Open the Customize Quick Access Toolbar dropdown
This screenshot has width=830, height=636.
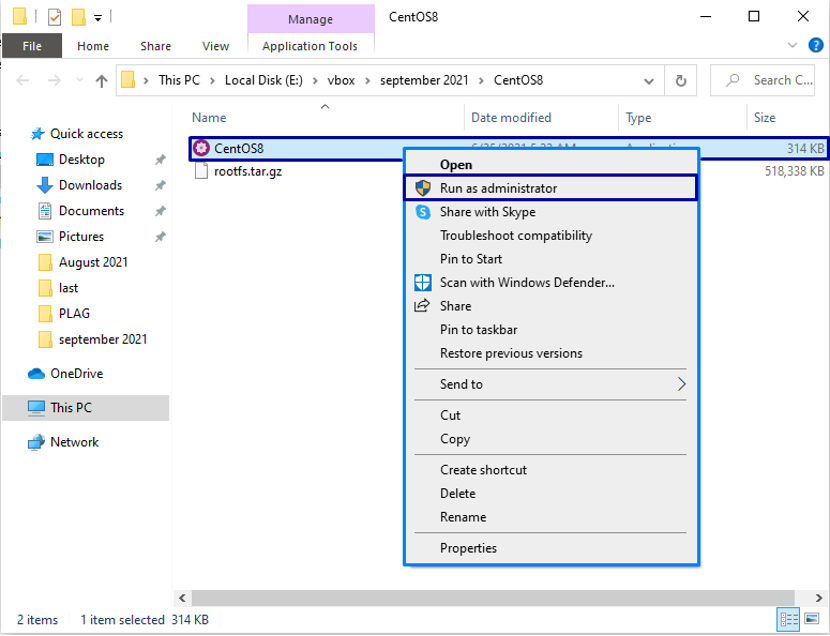(98, 18)
